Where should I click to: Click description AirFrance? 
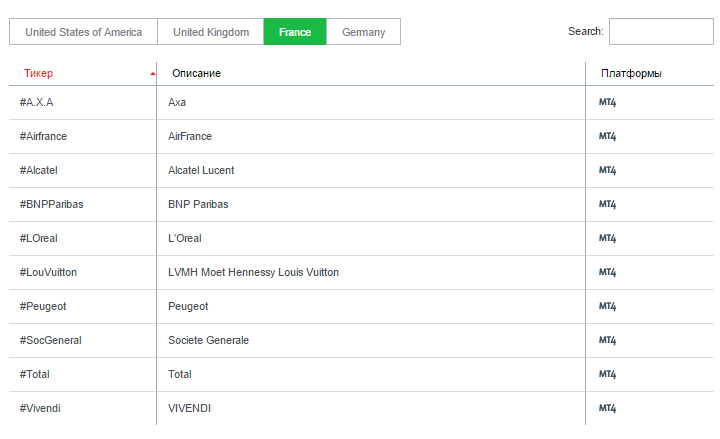190,136
